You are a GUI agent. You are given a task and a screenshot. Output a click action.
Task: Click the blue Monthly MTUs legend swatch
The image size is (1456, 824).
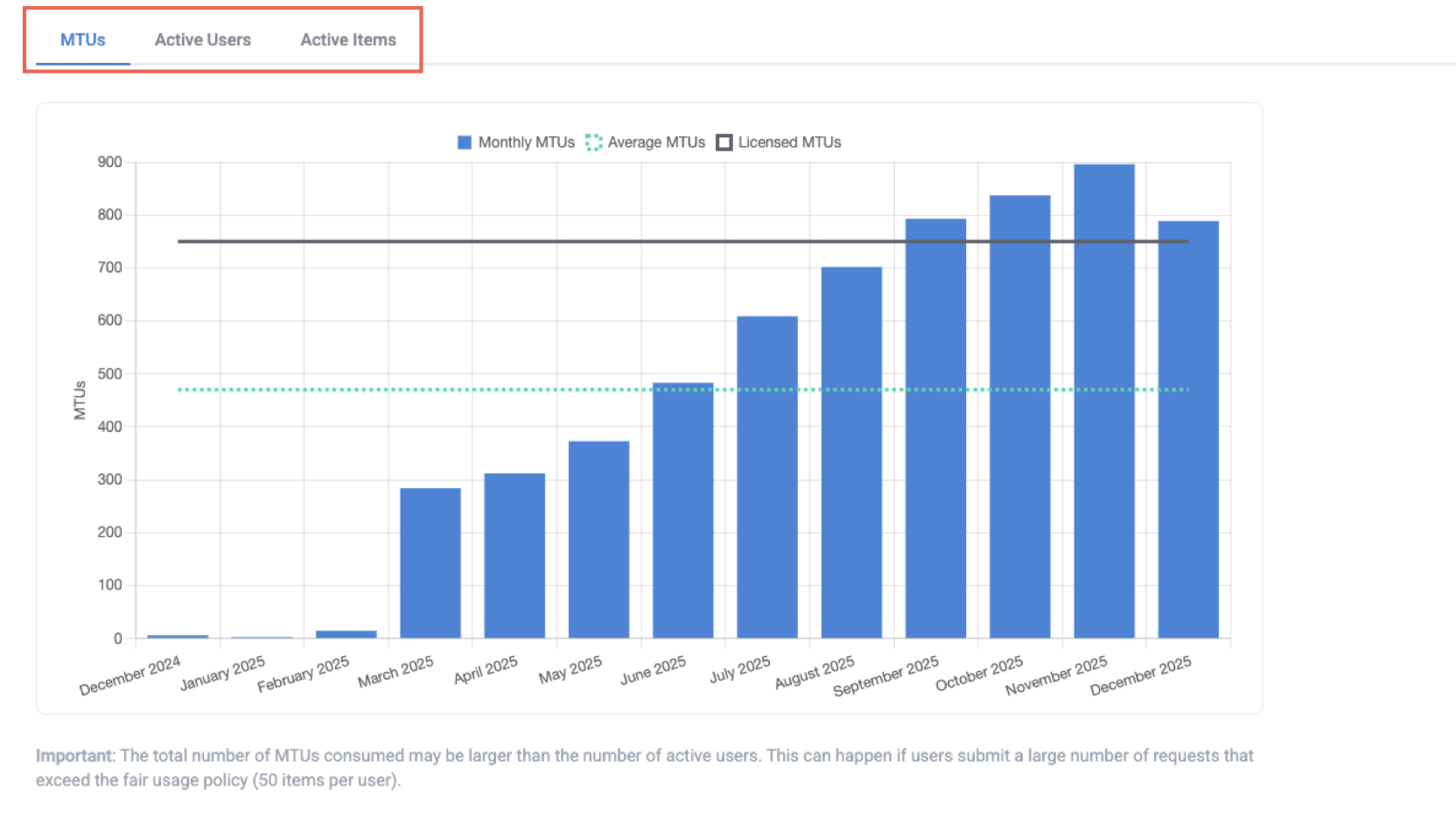[464, 142]
